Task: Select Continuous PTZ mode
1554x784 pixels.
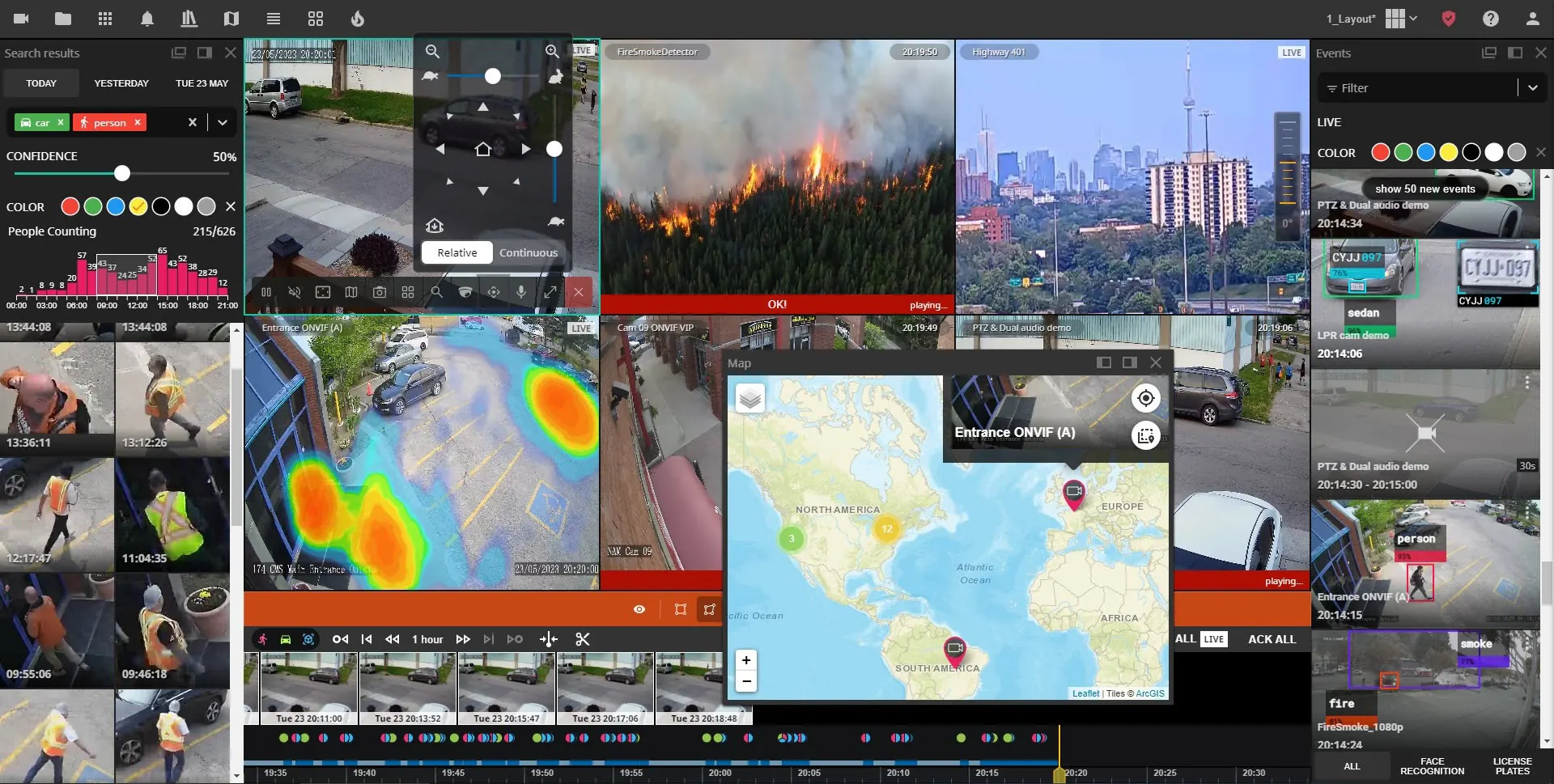Action: point(529,252)
